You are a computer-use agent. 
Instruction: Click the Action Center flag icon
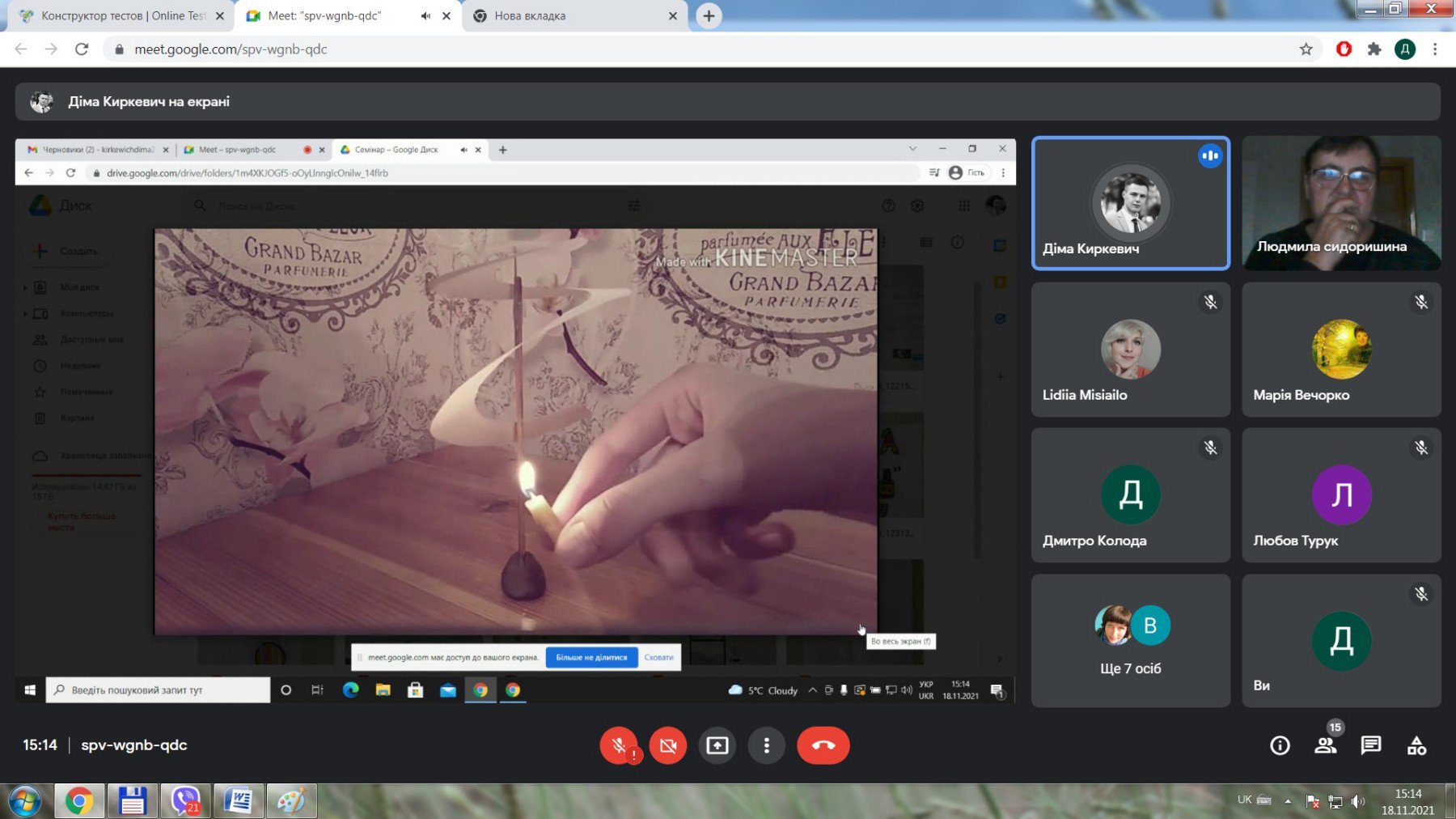coord(1312,801)
